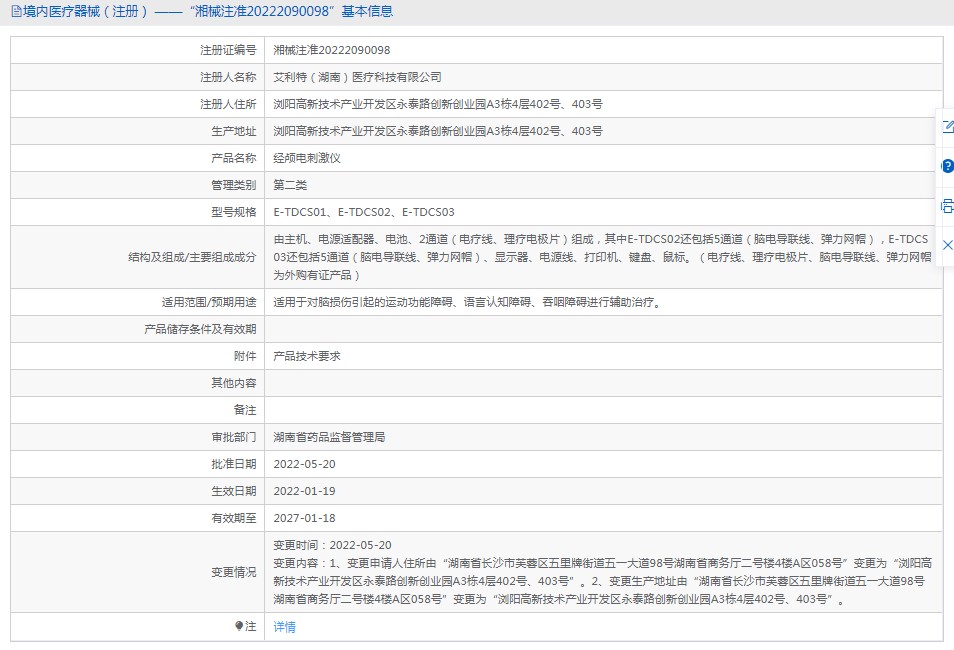Image resolution: width=954 pixels, height=650 pixels.
Task: Click management category value 第二类
Action: point(290,185)
